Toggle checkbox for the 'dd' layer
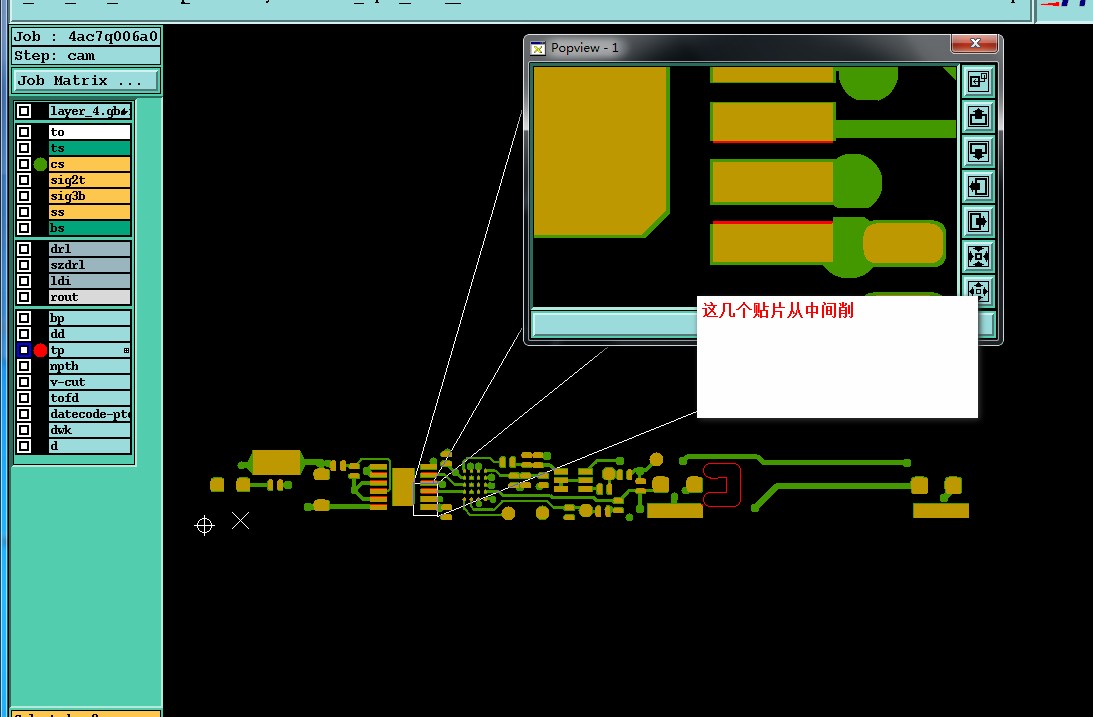Viewport: 1093px width, 717px height. coord(24,334)
